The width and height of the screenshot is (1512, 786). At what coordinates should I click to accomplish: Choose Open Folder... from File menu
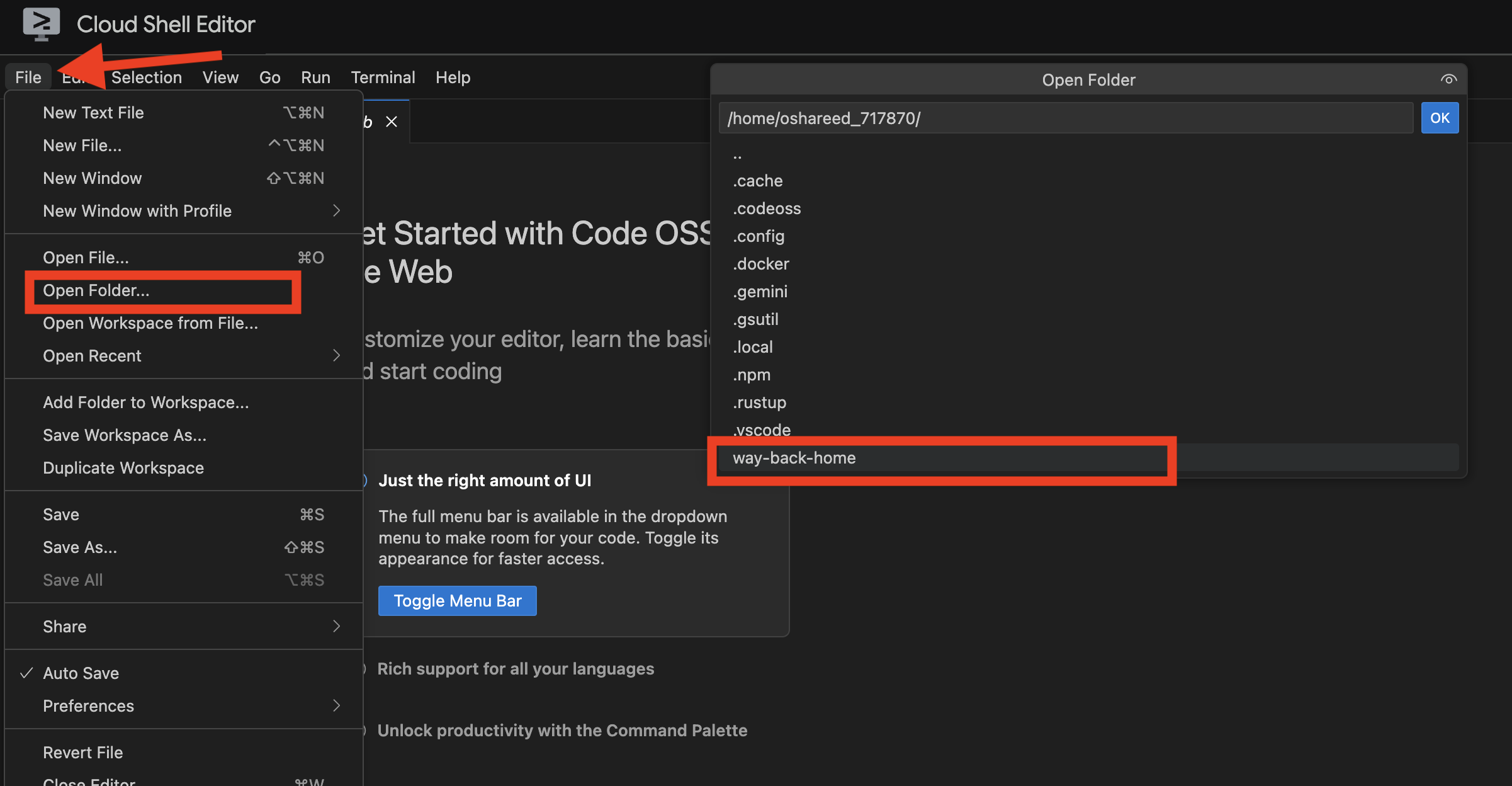coord(96,290)
